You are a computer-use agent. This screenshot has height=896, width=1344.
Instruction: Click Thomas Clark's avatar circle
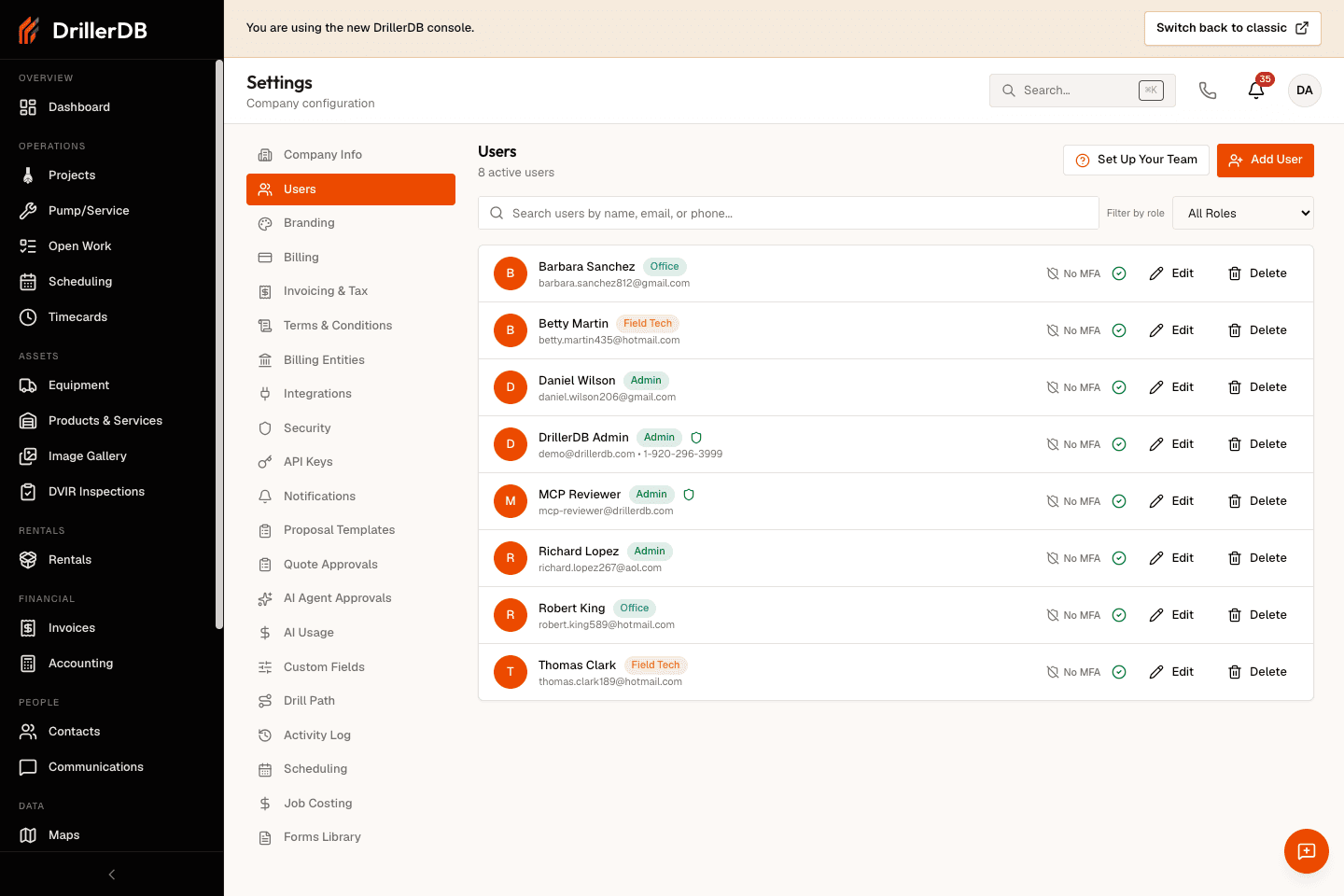tap(511, 672)
